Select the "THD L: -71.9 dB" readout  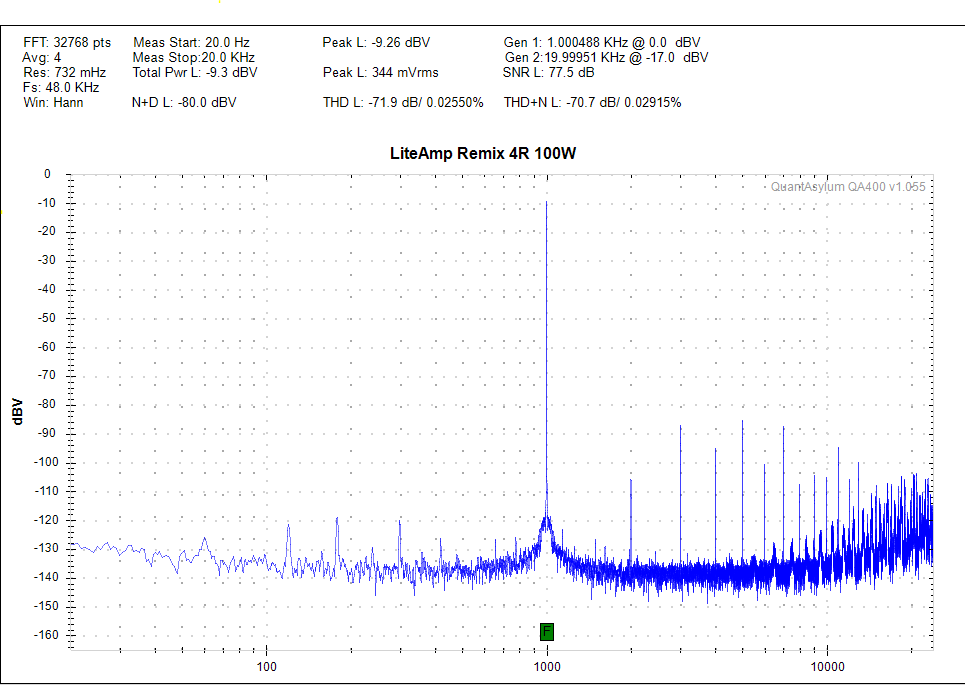point(403,102)
